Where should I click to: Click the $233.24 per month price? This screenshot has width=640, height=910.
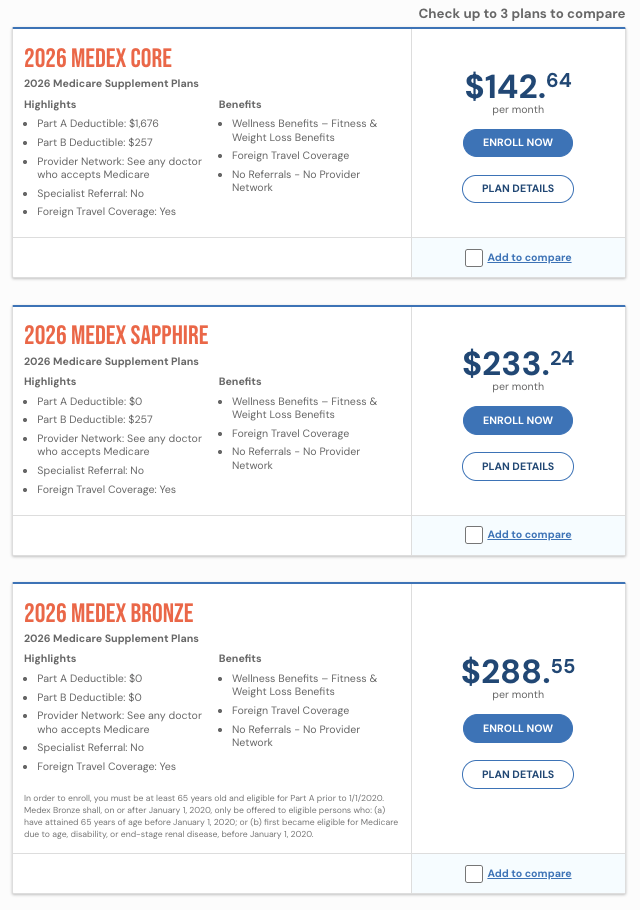click(517, 363)
